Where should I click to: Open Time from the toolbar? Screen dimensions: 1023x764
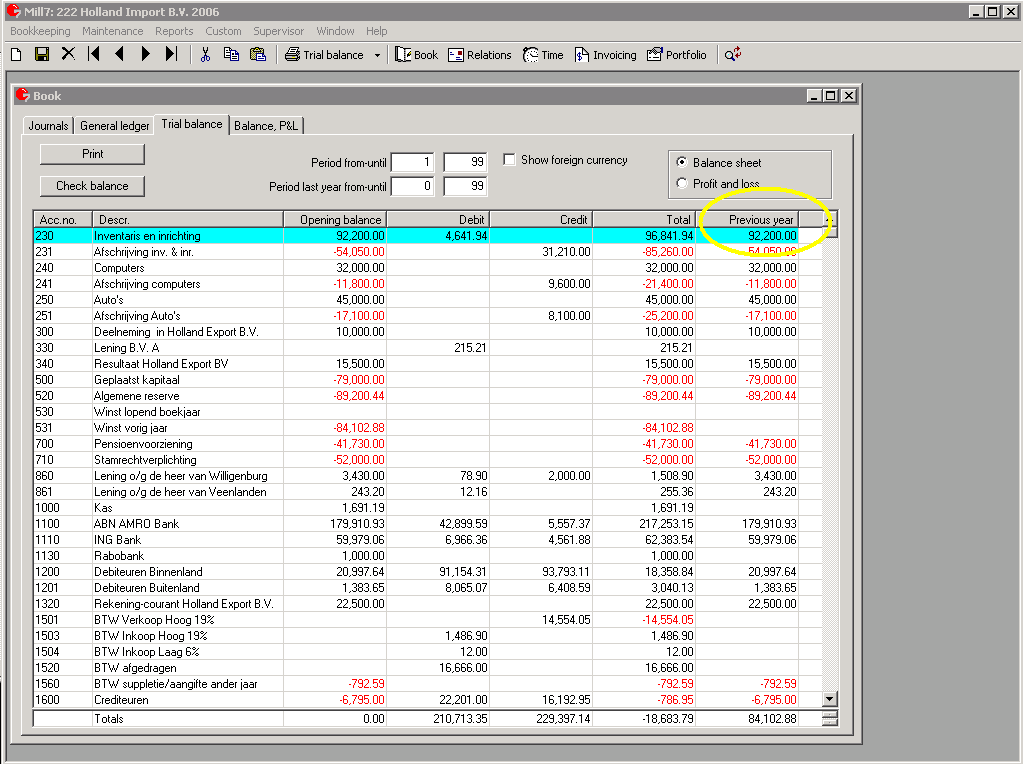pos(543,55)
